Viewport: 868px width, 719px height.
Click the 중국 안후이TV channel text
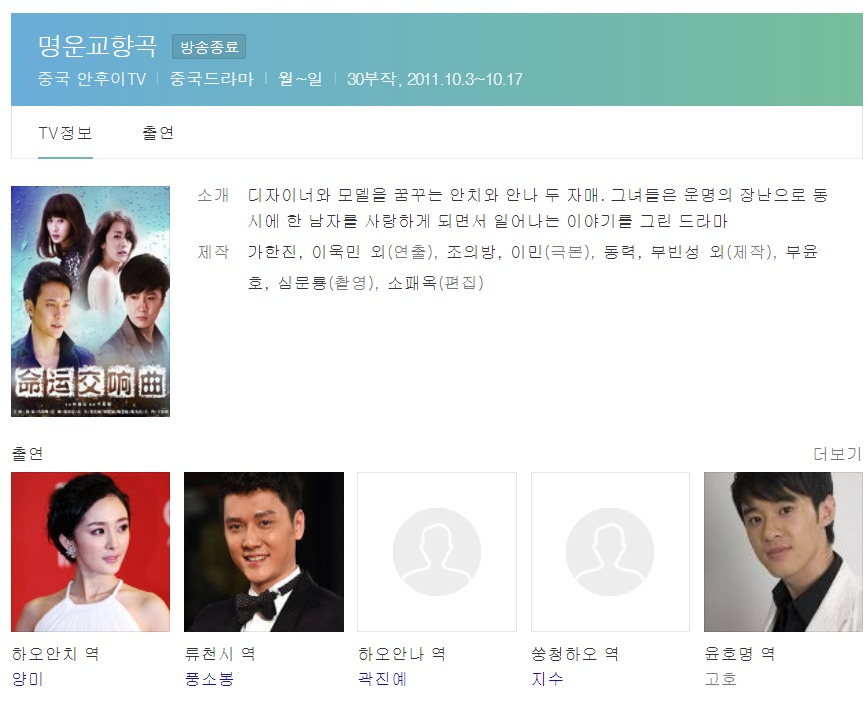[92, 79]
